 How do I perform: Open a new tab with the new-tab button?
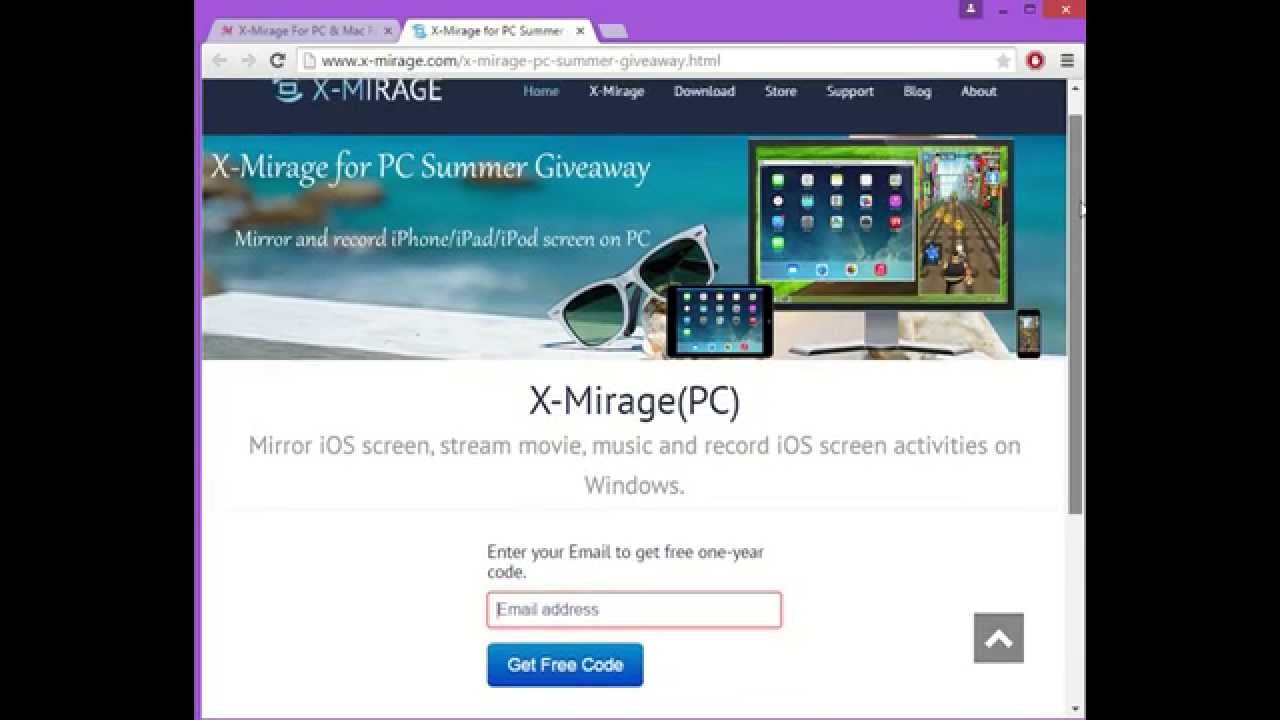(x=612, y=31)
